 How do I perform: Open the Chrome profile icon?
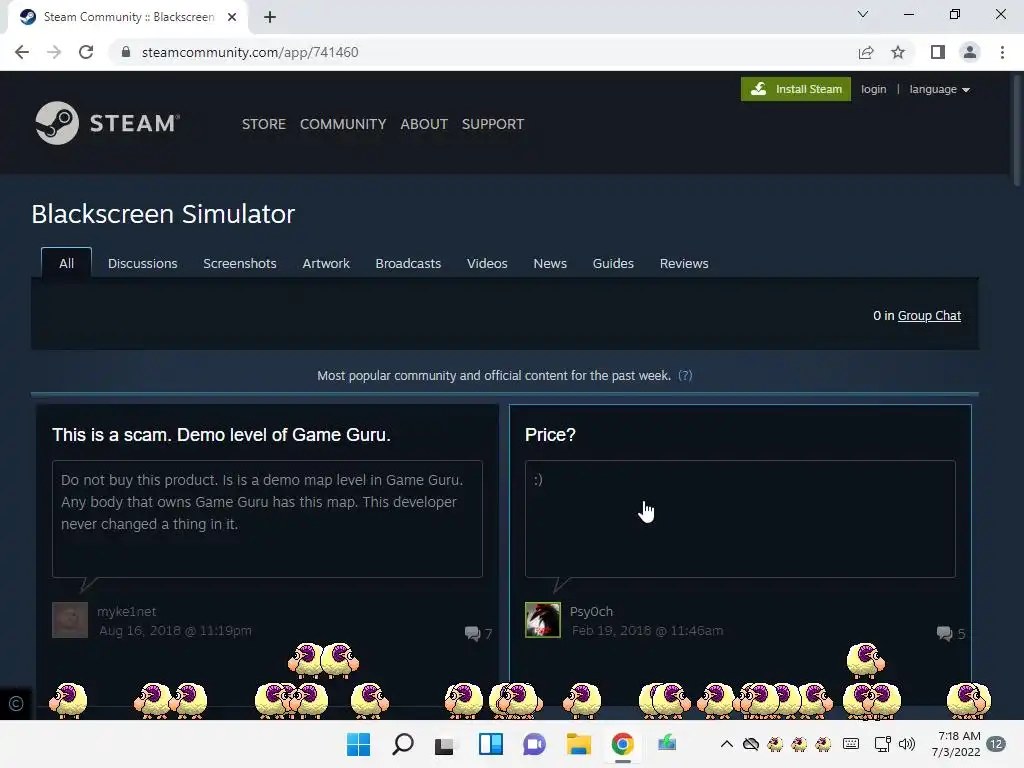[x=970, y=52]
